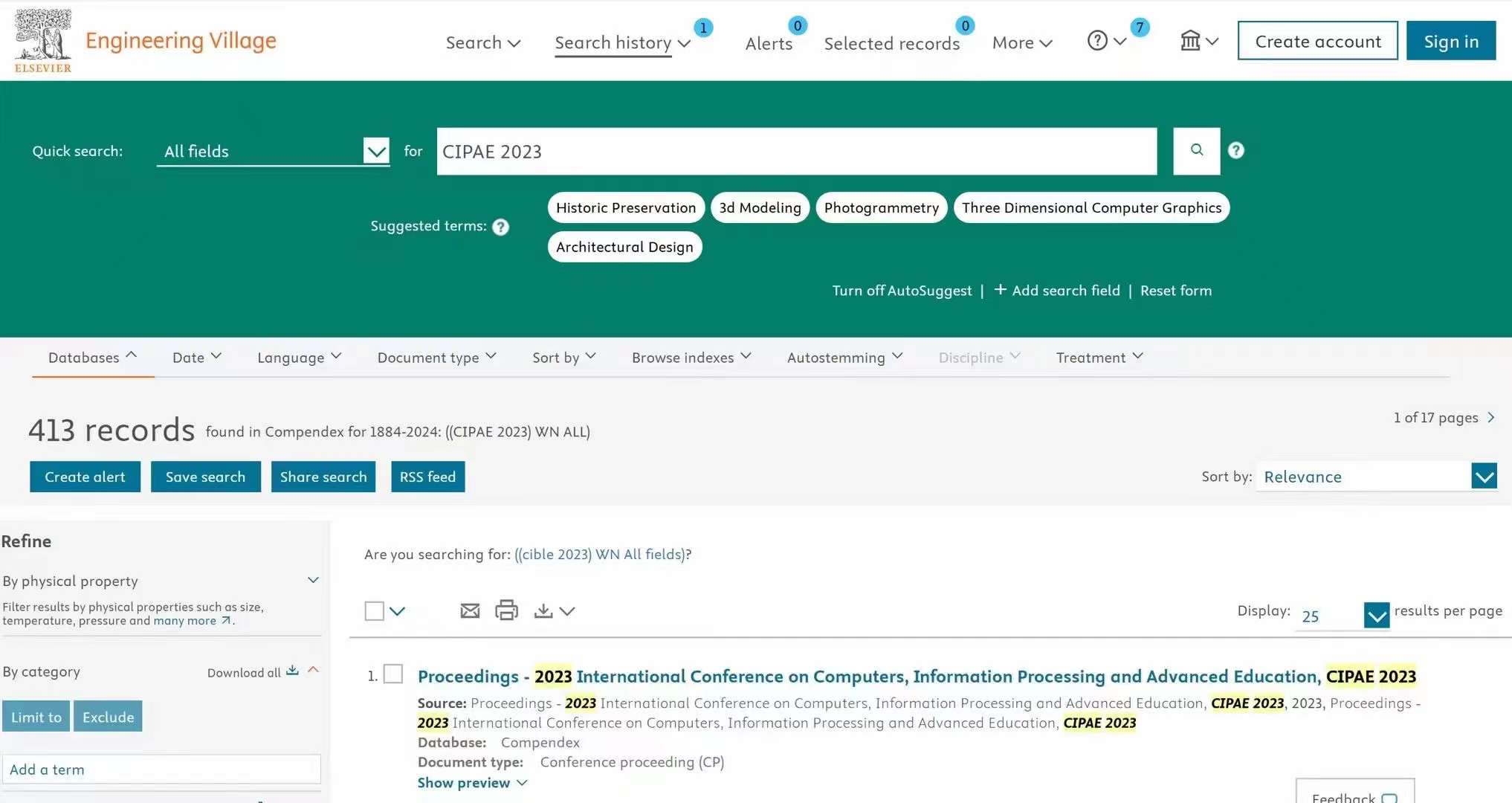This screenshot has width=1512, height=803.
Task: Check the box for record 1
Action: (393, 674)
